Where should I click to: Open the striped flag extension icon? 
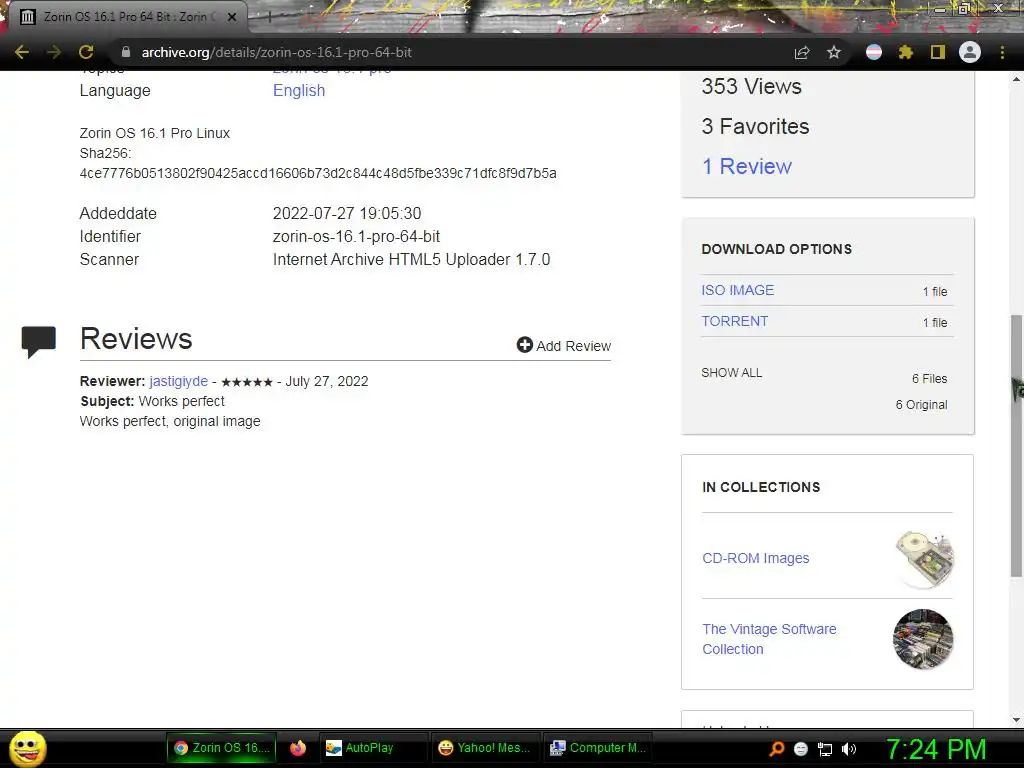(x=874, y=52)
